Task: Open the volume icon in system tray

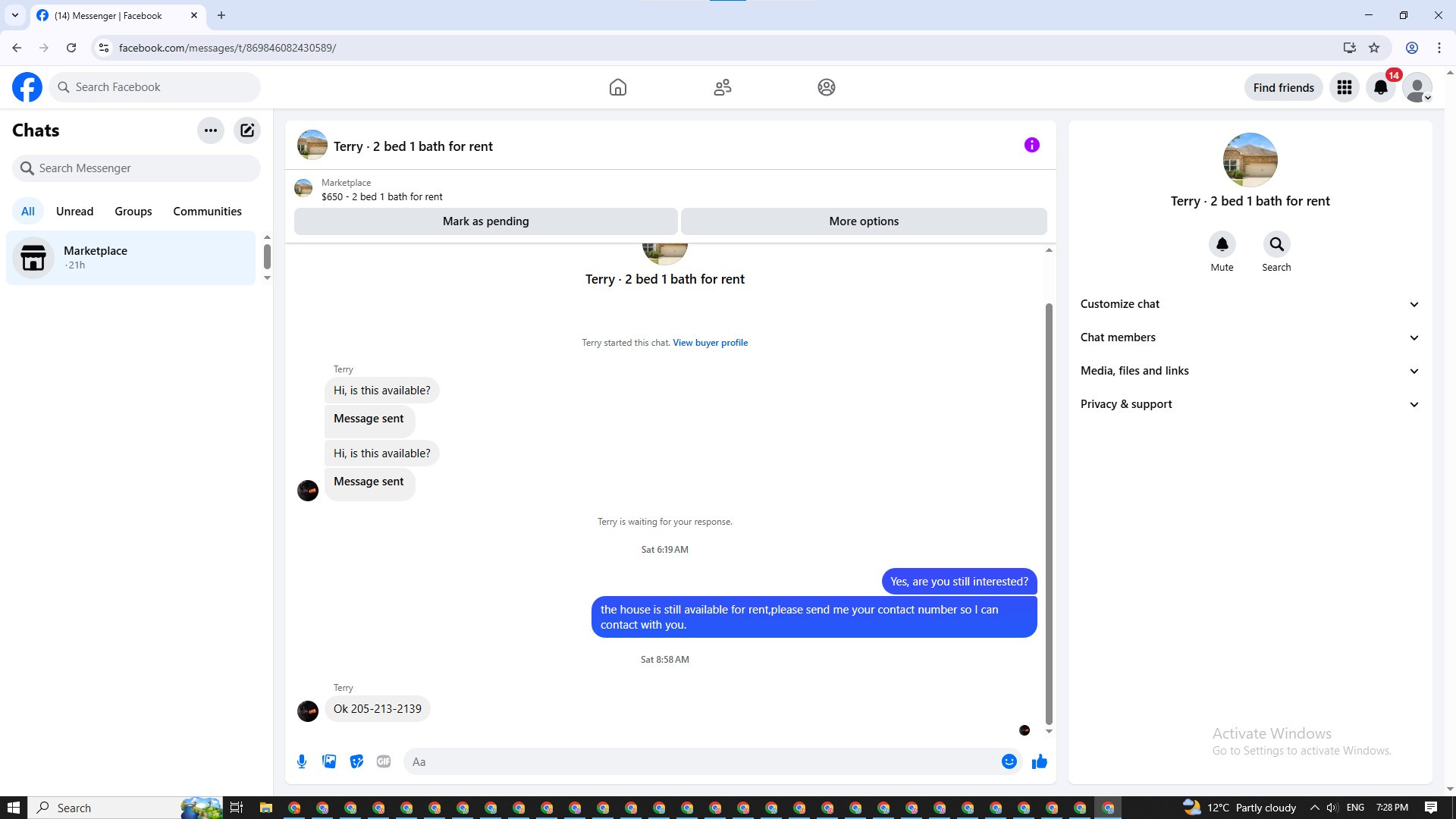Action: tap(1332, 808)
